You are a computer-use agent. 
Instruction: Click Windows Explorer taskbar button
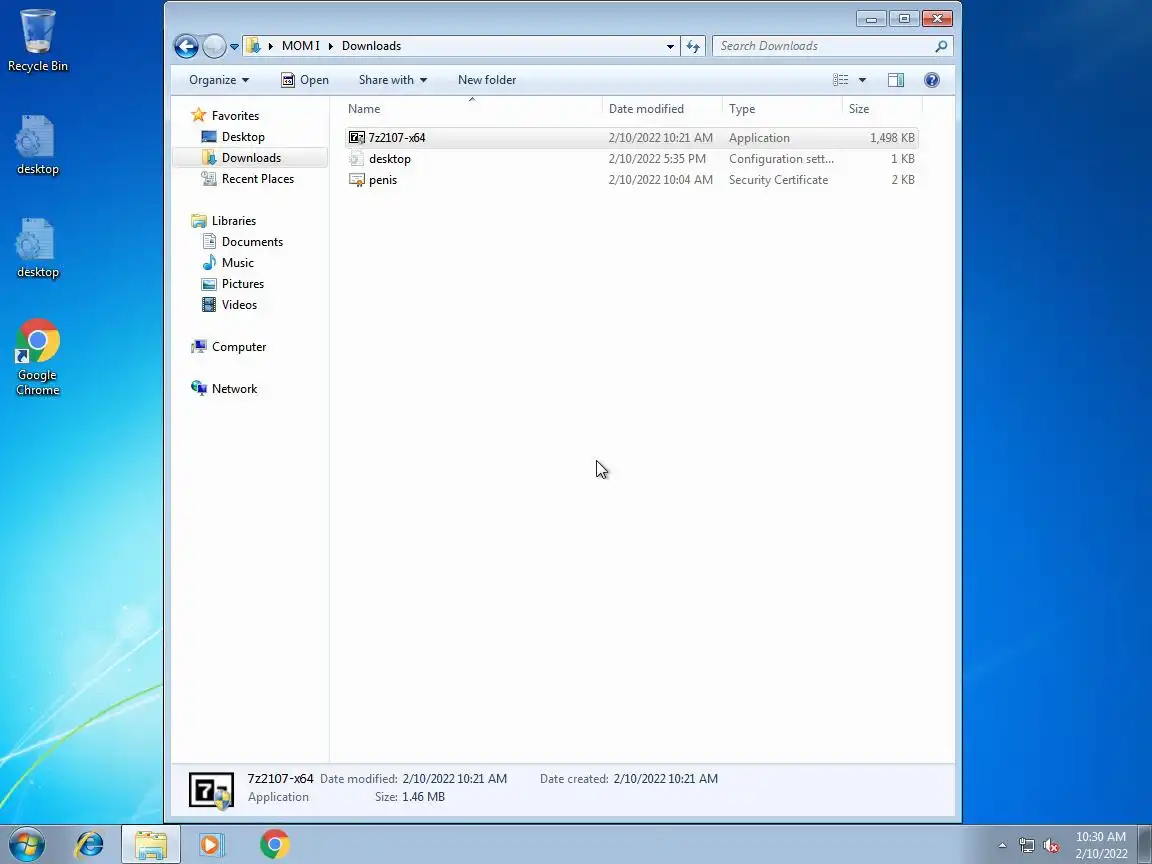click(151, 845)
